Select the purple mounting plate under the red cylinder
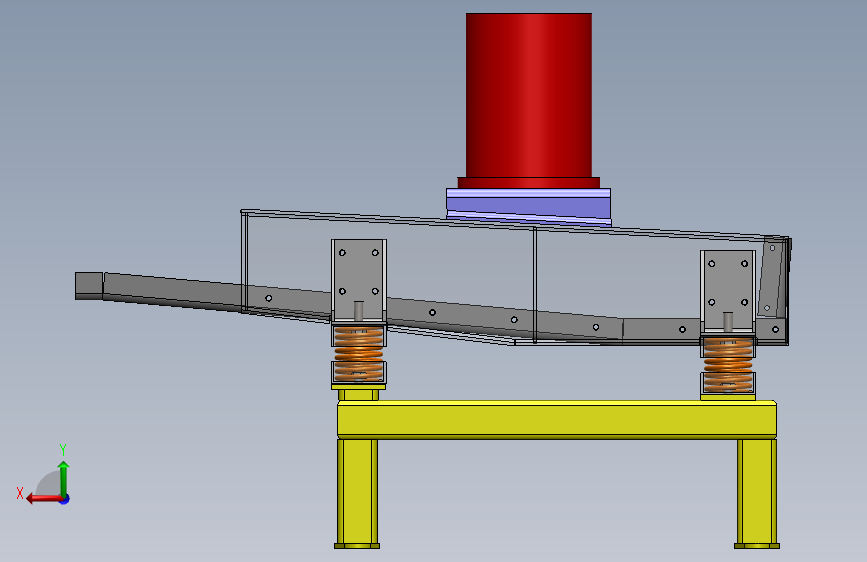This screenshot has height=562, width=867. coord(529,206)
